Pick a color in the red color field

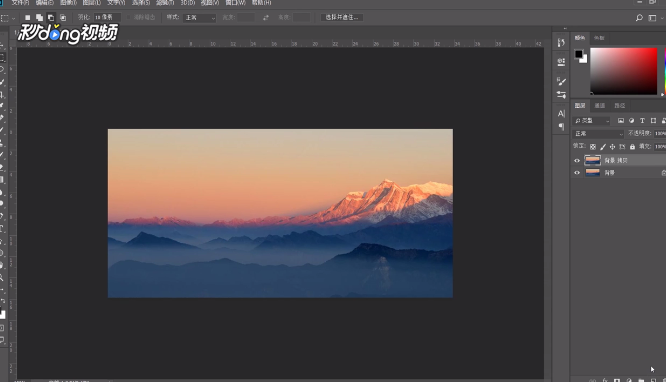pos(624,71)
